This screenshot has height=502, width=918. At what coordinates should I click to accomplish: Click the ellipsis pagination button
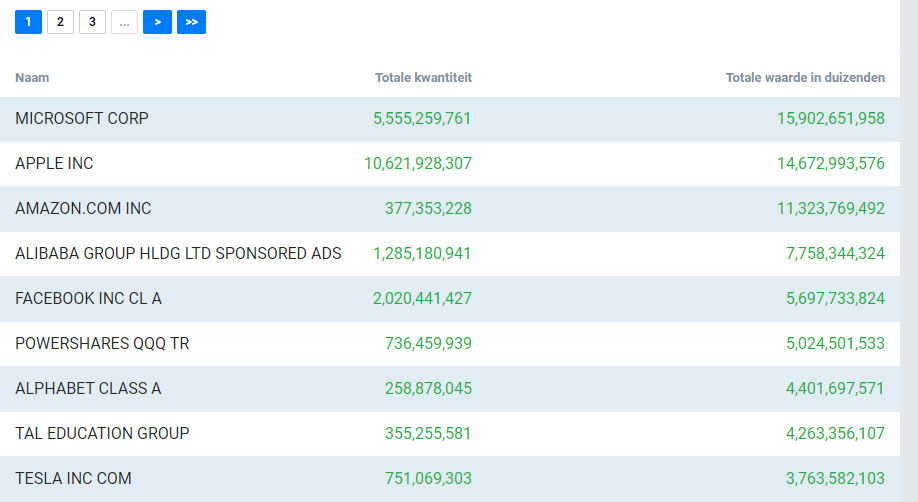[124, 22]
